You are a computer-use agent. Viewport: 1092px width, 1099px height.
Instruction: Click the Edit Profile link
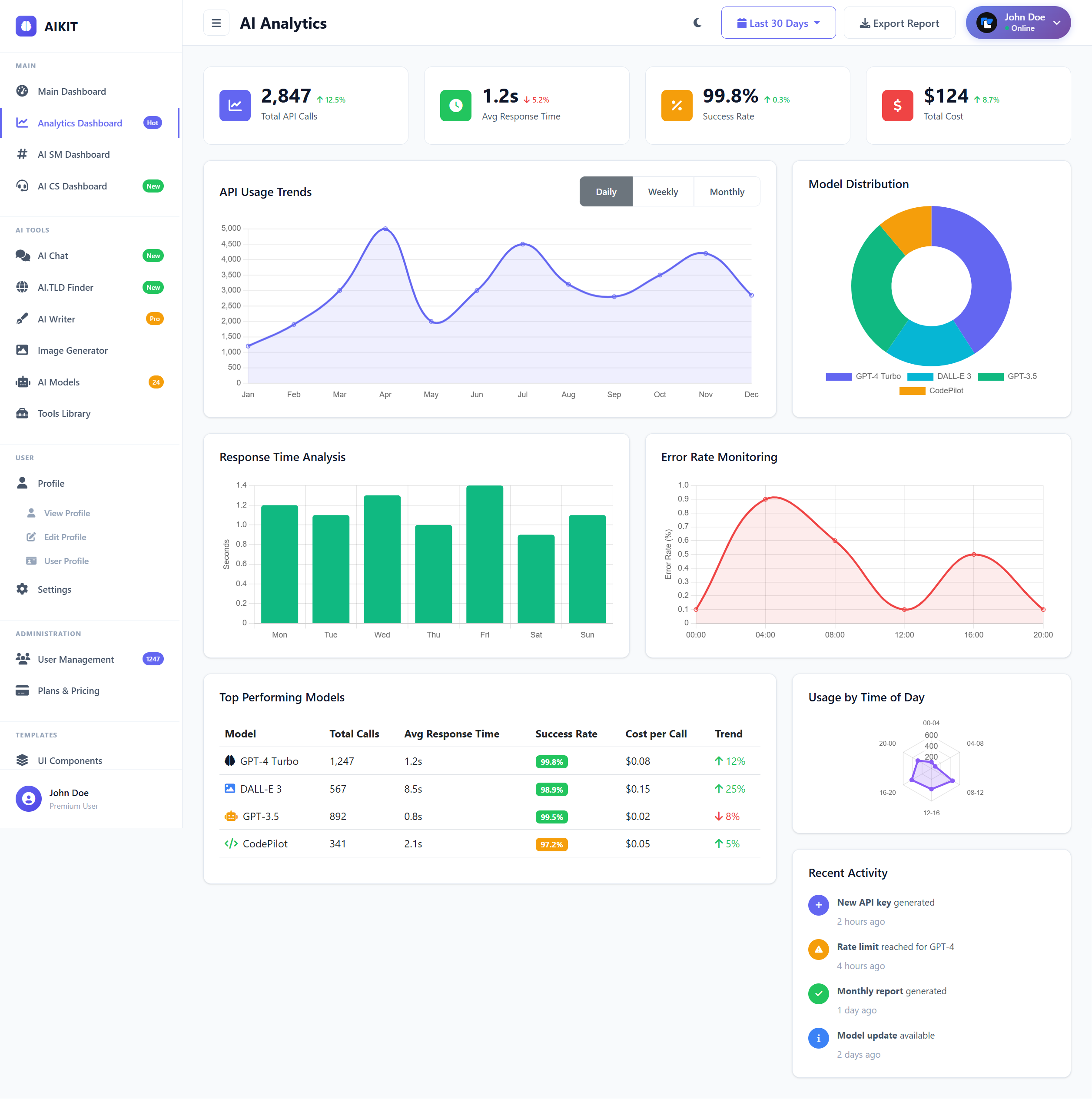65,537
